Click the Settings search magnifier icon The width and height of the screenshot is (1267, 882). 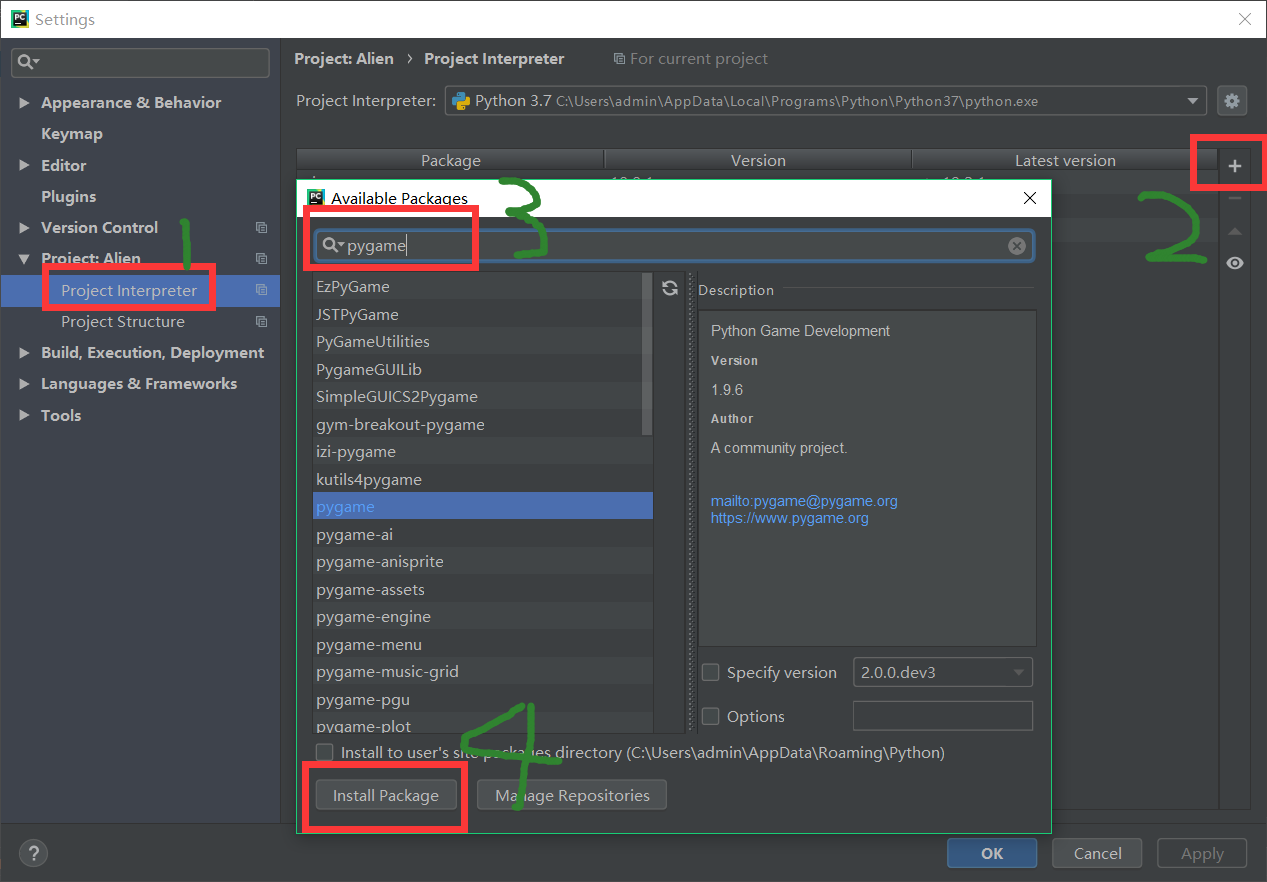point(28,62)
